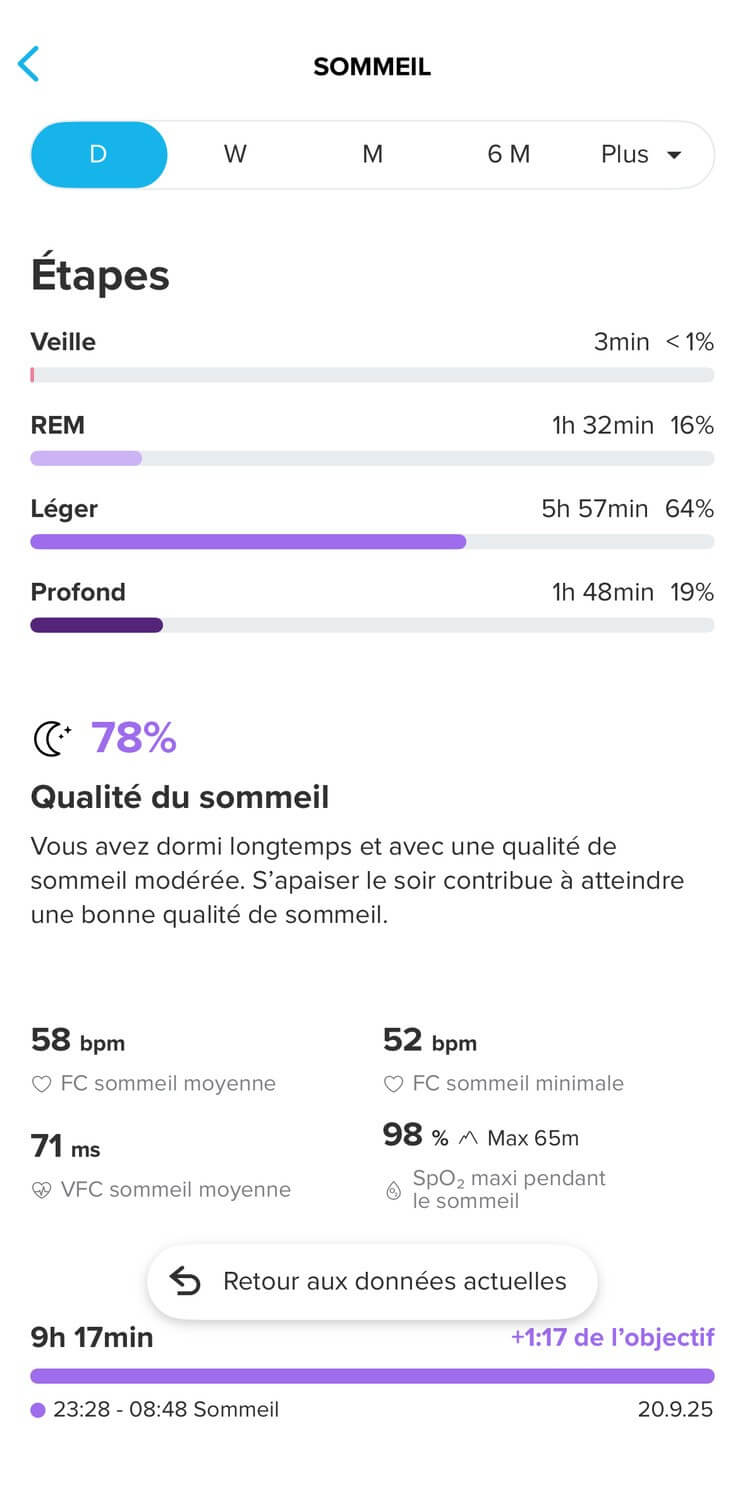This screenshot has height=1500, width=745.
Task: Tap the Léger sleep stage bar
Action: tap(372, 542)
